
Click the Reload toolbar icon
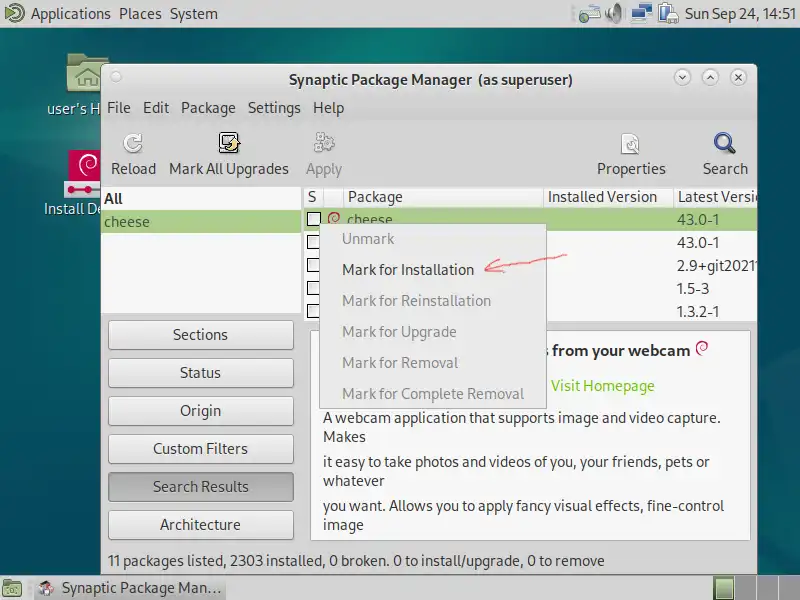click(x=133, y=143)
